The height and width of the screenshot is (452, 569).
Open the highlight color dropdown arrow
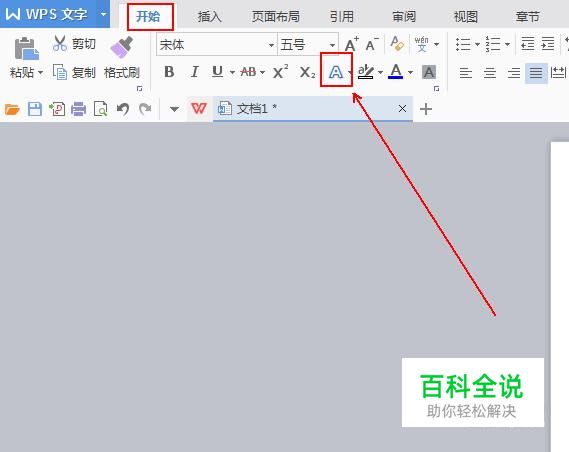380,73
